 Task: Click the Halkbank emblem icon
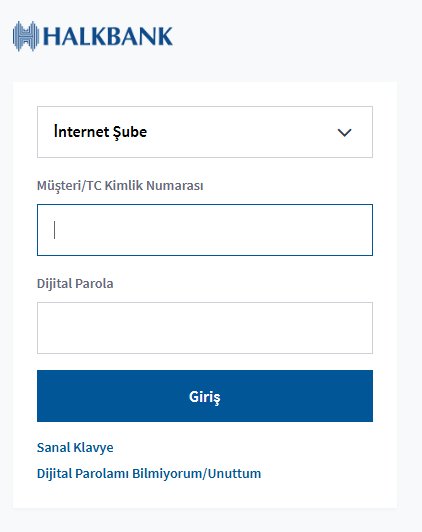tap(25, 36)
